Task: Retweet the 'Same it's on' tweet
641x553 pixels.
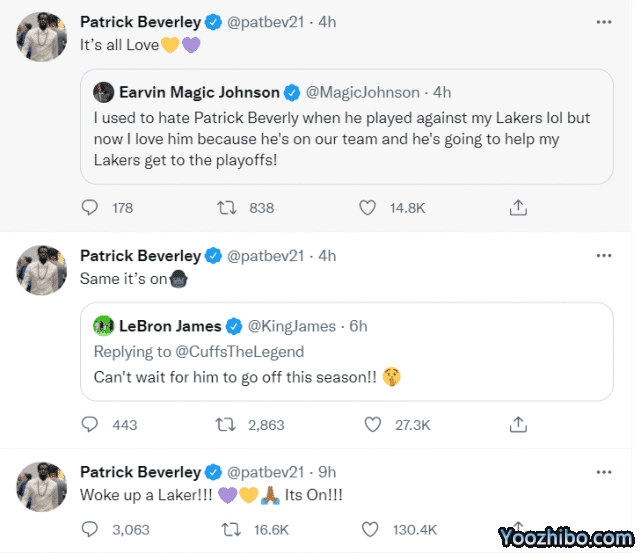Action: [227, 425]
